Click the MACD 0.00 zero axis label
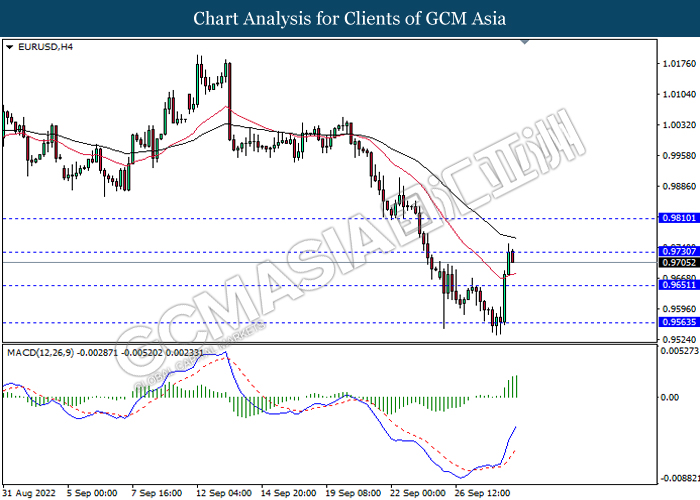Image resolution: width=700 pixels, height=500 pixels. coord(669,397)
